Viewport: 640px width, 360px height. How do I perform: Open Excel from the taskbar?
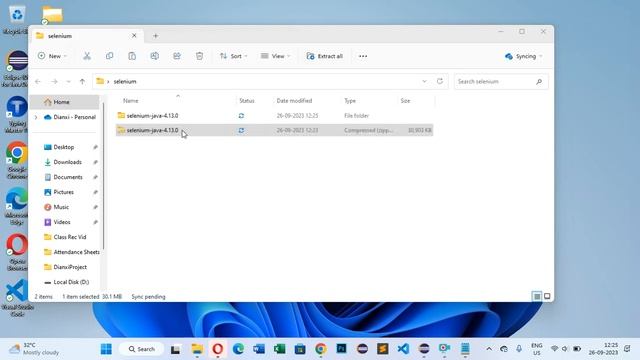point(280,349)
